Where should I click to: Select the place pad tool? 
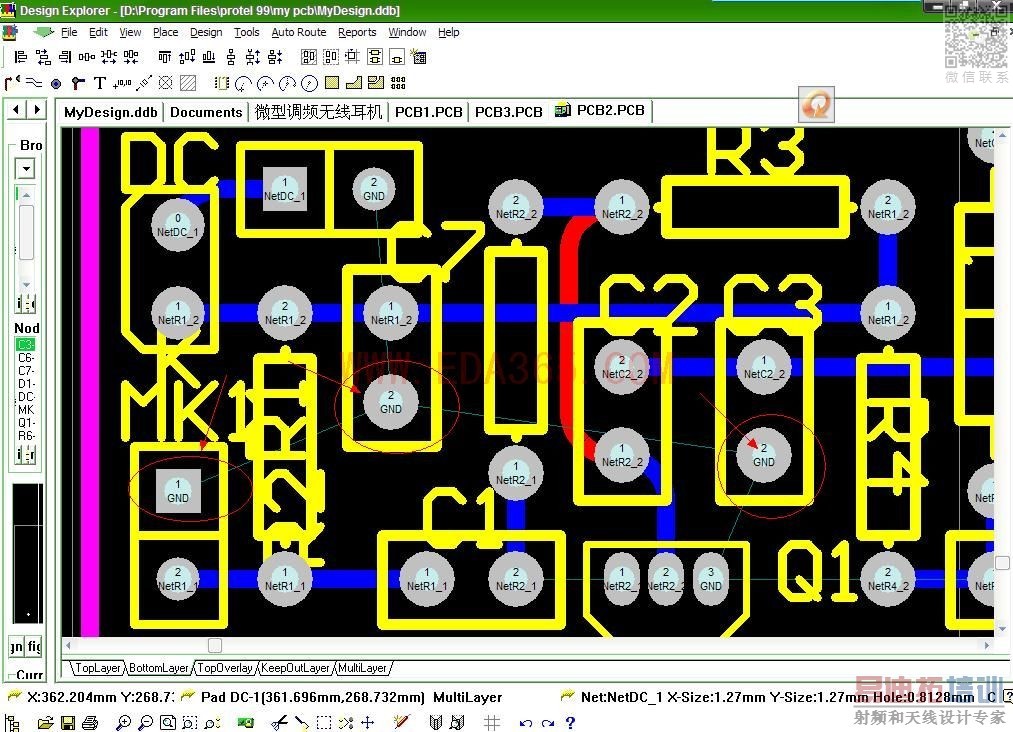(56, 83)
